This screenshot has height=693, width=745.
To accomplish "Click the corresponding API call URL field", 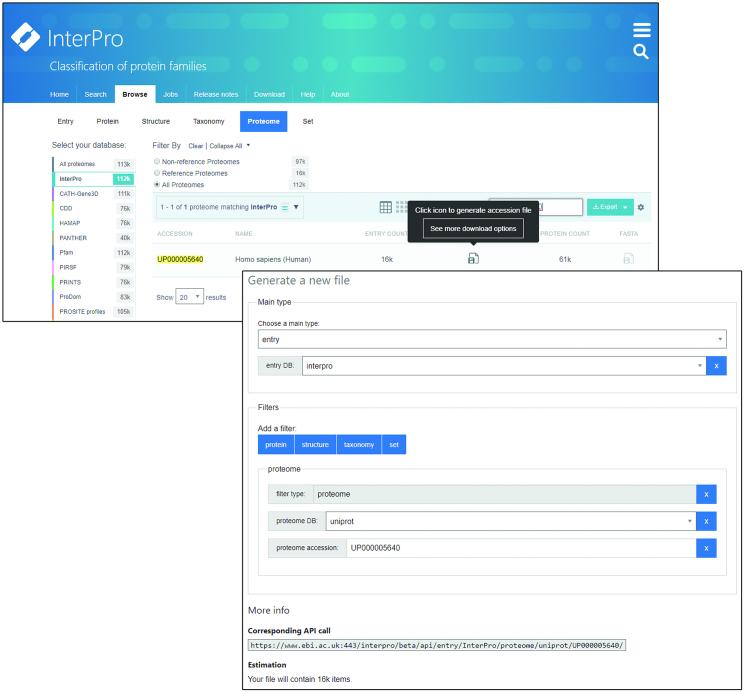I will 437,646.
